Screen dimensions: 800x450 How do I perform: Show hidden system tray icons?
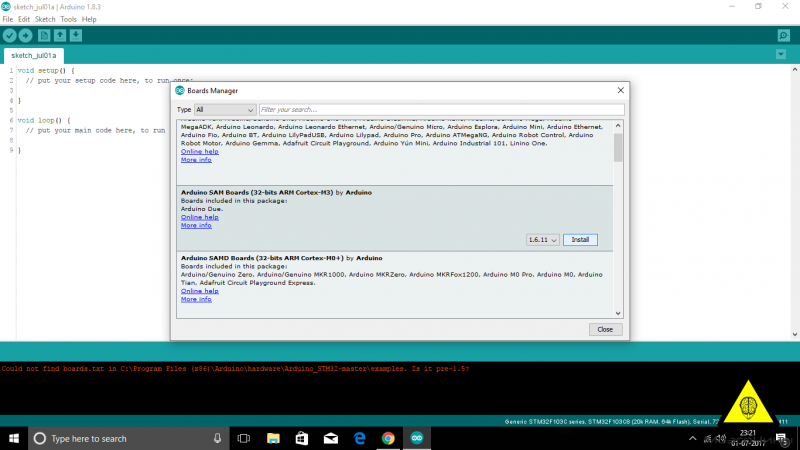(x=692, y=438)
